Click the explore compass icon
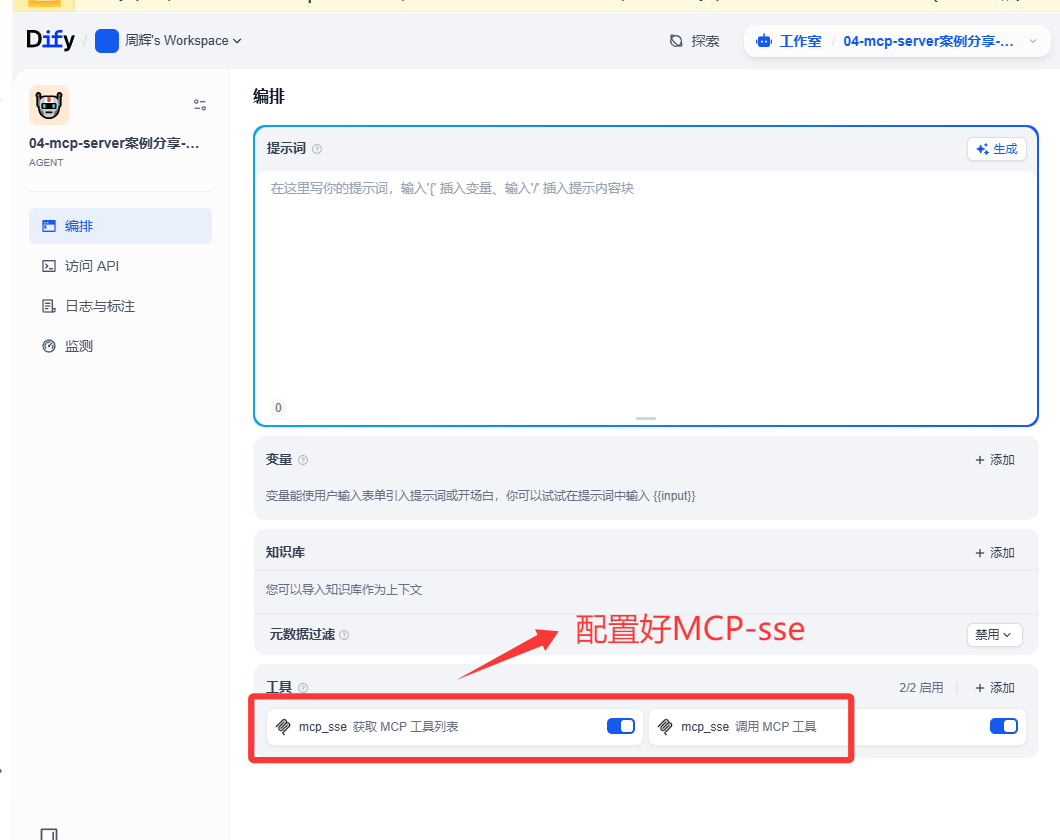The image size is (1060, 840). click(676, 41)
